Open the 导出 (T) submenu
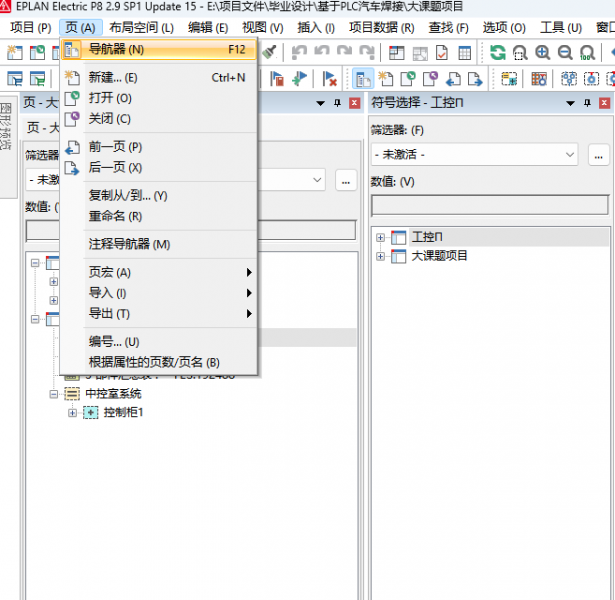The height and width of the screenshot is (600, 615). (x=159, y=313)
